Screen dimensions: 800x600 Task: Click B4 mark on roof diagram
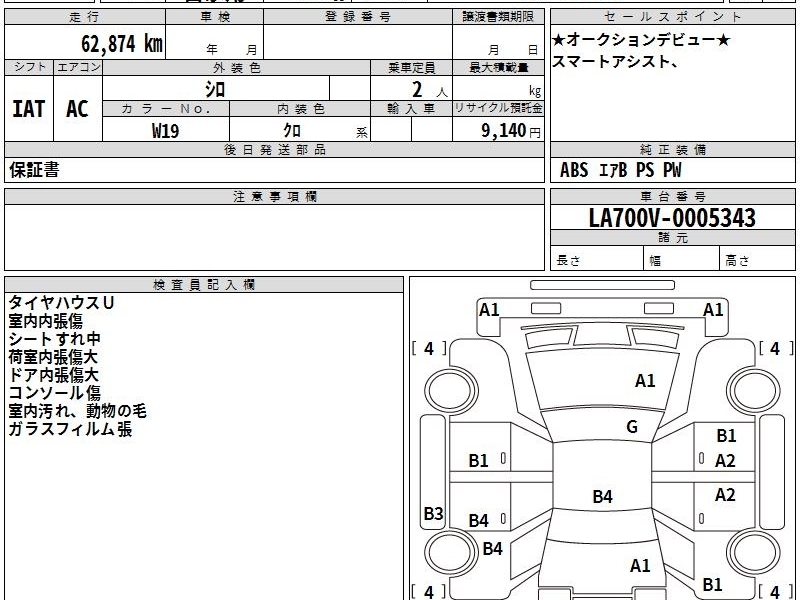(603, 496)
